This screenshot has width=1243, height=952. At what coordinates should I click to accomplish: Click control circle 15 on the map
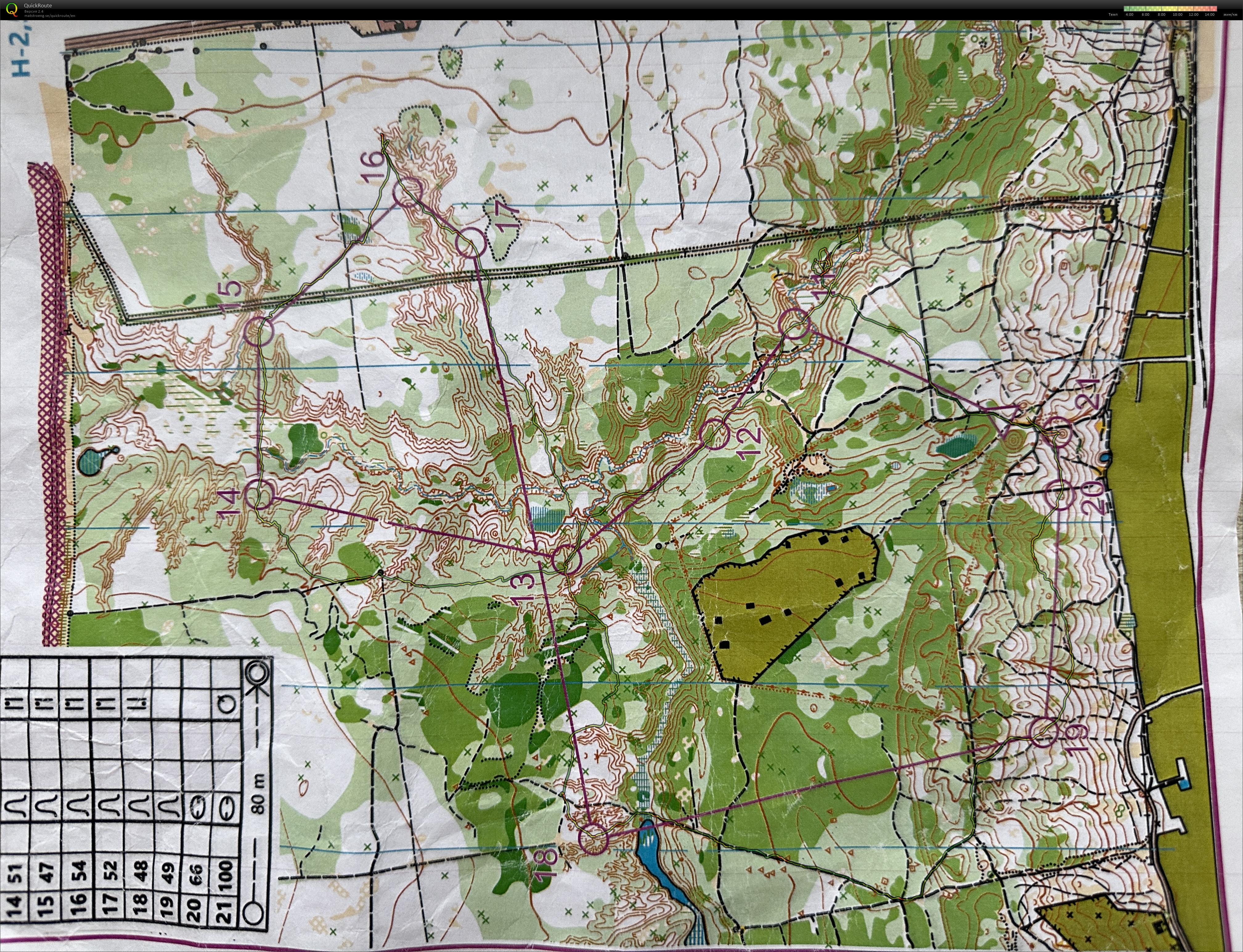[259, 331]
